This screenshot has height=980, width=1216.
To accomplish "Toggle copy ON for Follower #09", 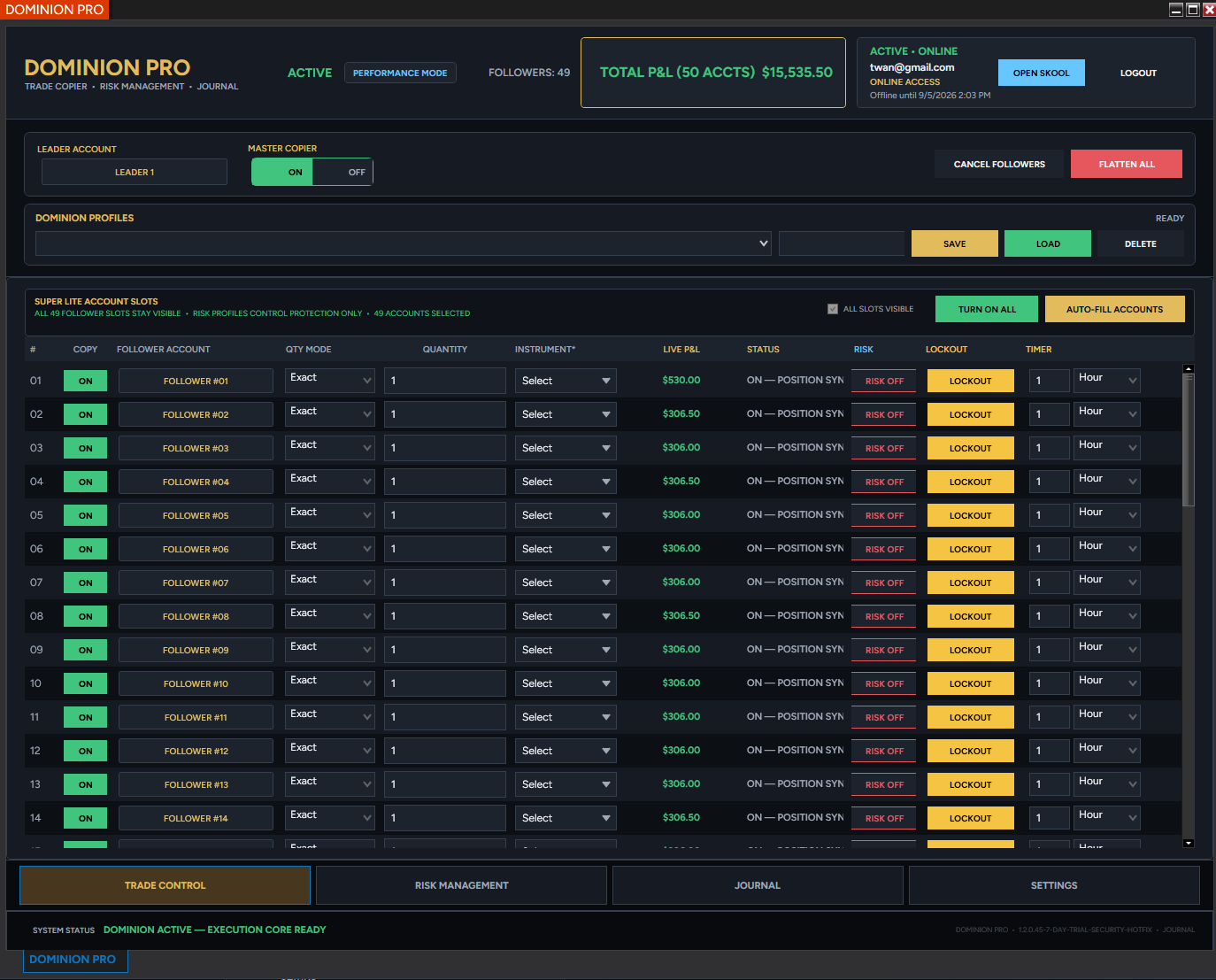I will pos(85,650).
